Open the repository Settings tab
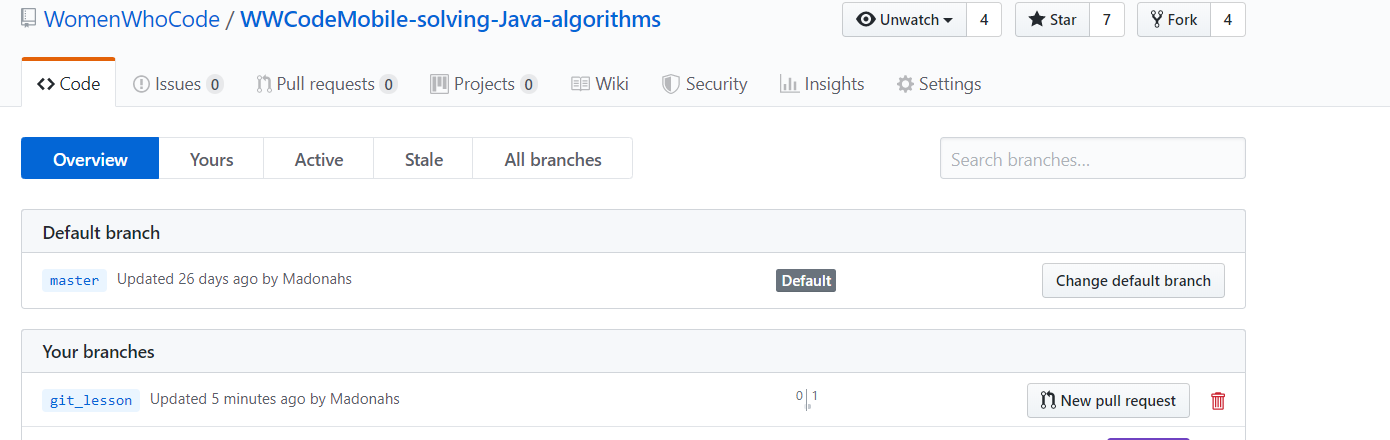Image resolution: width=1390 pixels, height=440 pixels. click(x=939, y=84)
